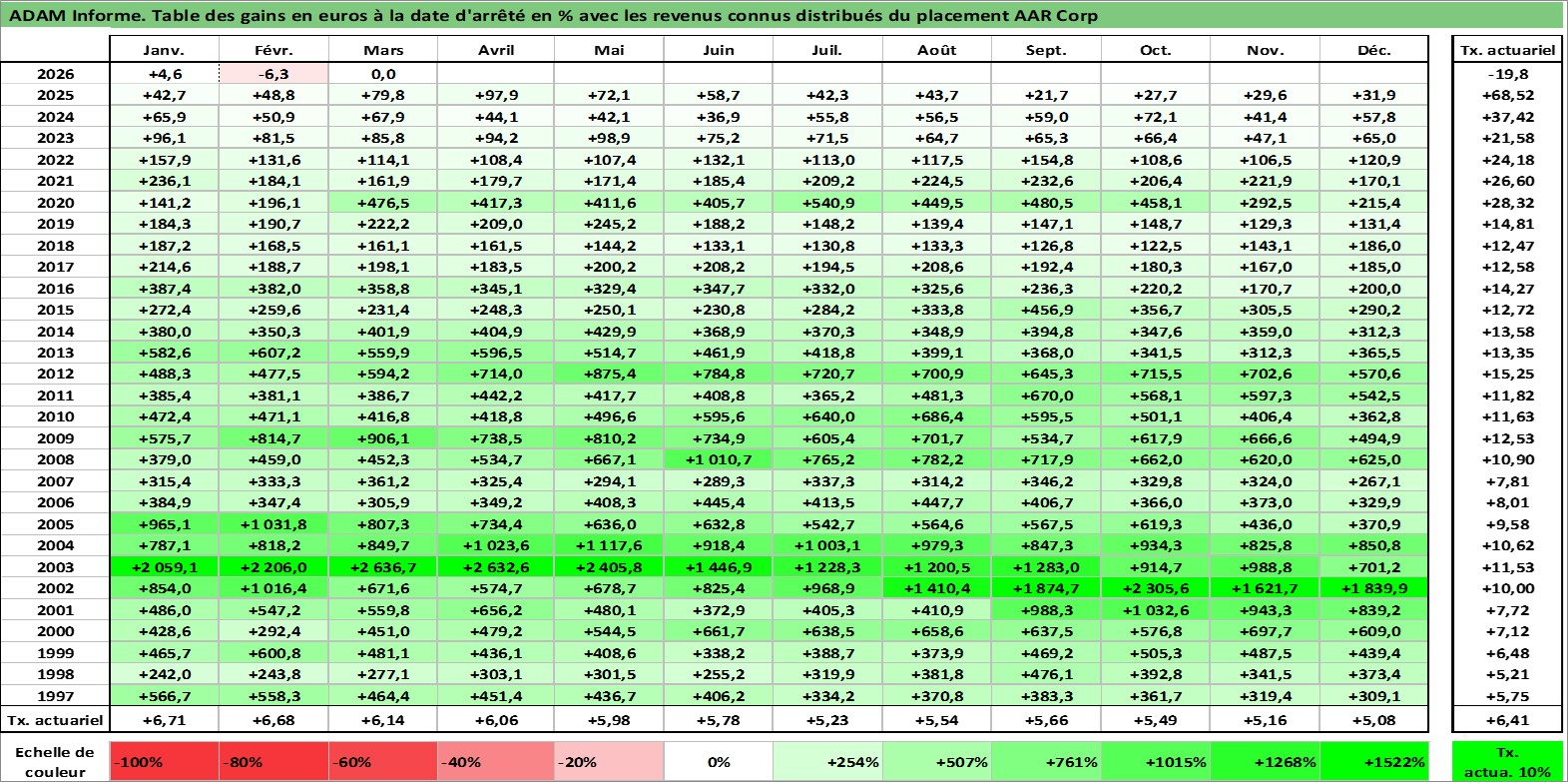Click the +5,23 Juil. actuarial rate
Screen dimensions: 1568x782
827,720
